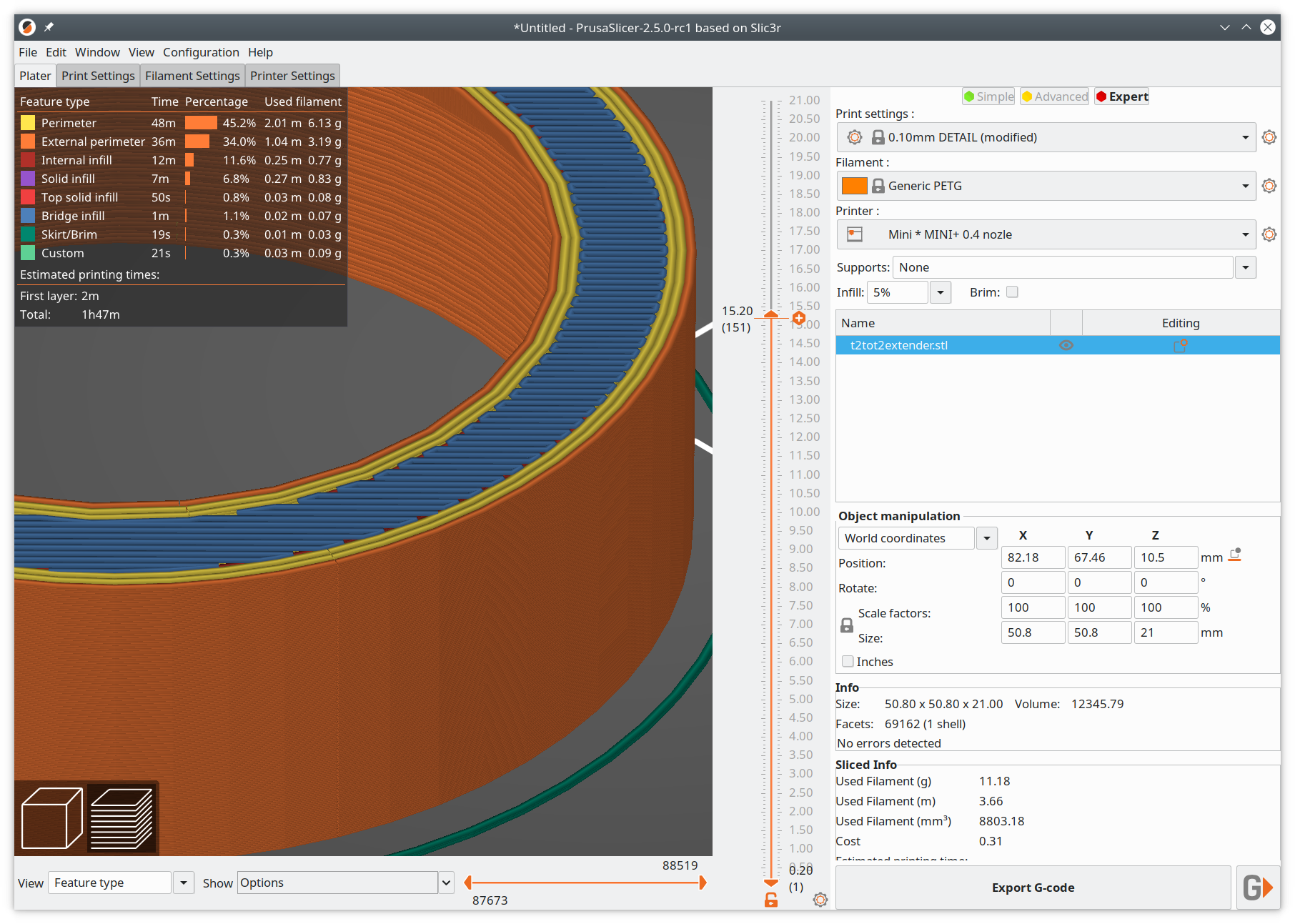Click the vertical layer slider top thumb
Screen dimensions: 1295x924
tap(771, 314)
